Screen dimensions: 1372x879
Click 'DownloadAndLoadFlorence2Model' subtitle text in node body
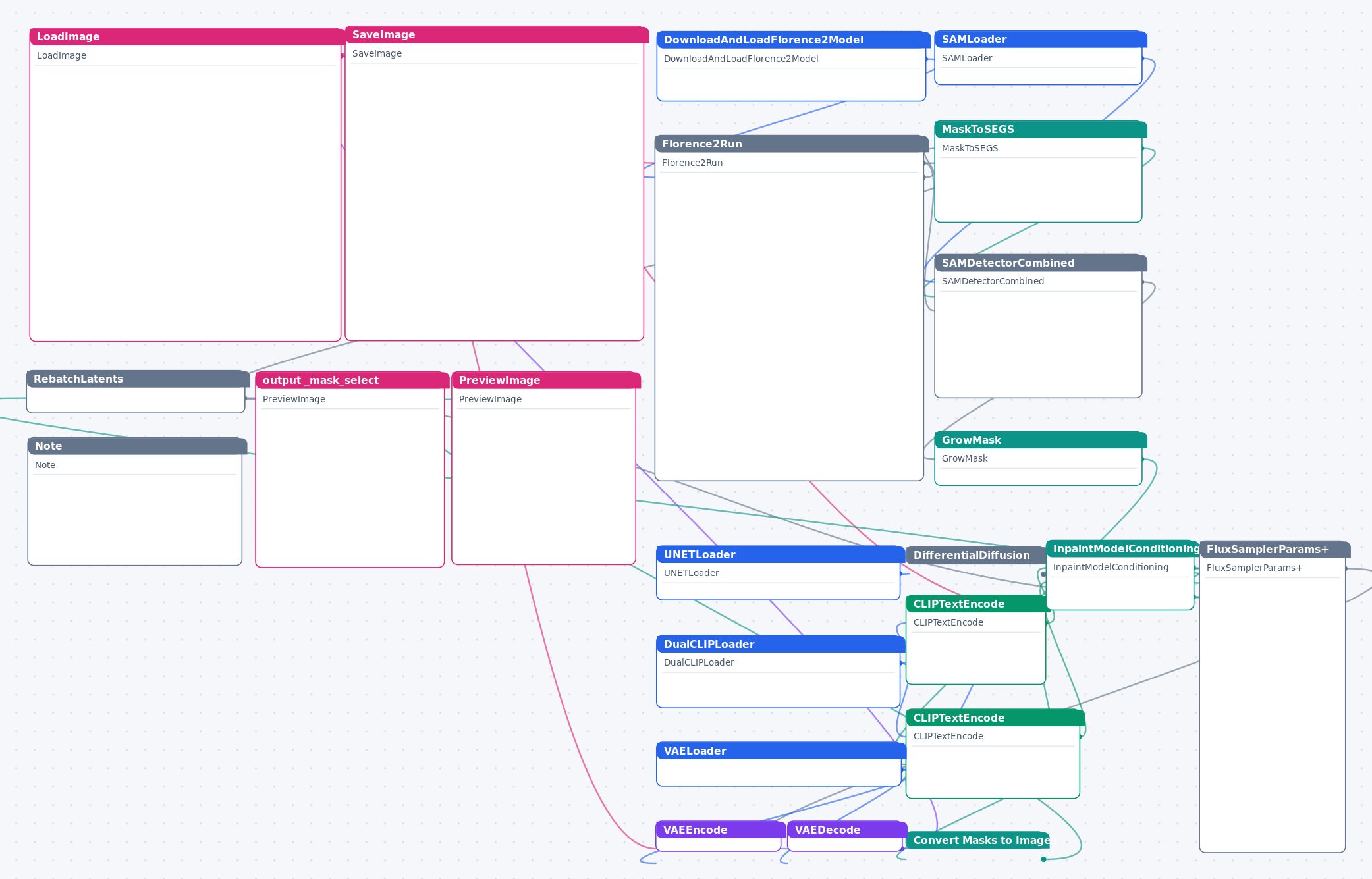[x=741, y=59]
